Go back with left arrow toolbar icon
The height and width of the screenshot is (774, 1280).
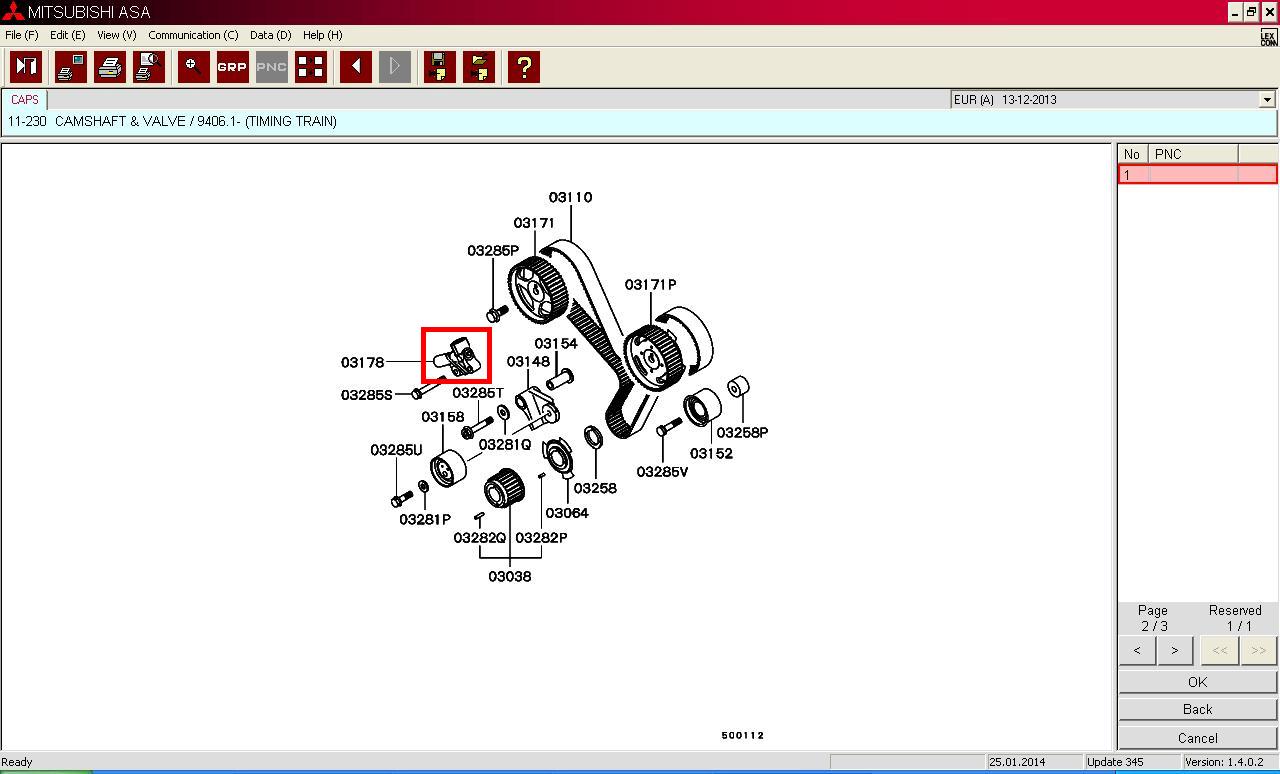[x=356, y=67]
